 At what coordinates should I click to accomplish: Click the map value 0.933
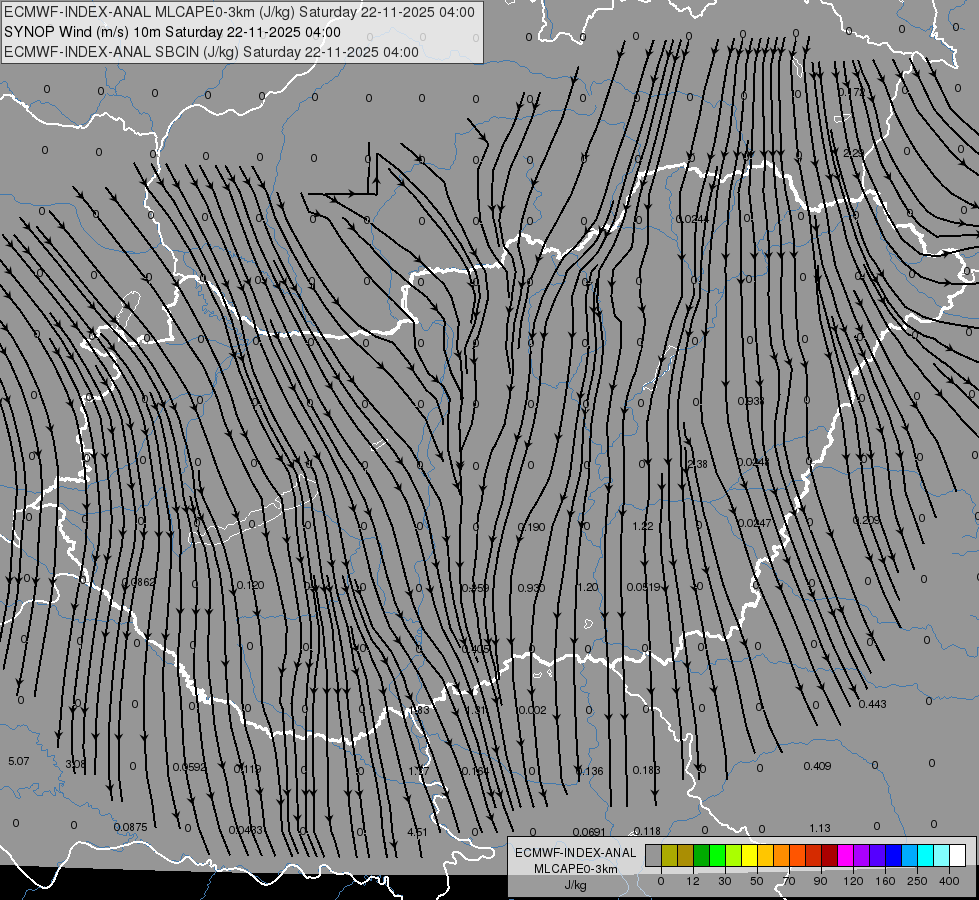coord(750,401)
